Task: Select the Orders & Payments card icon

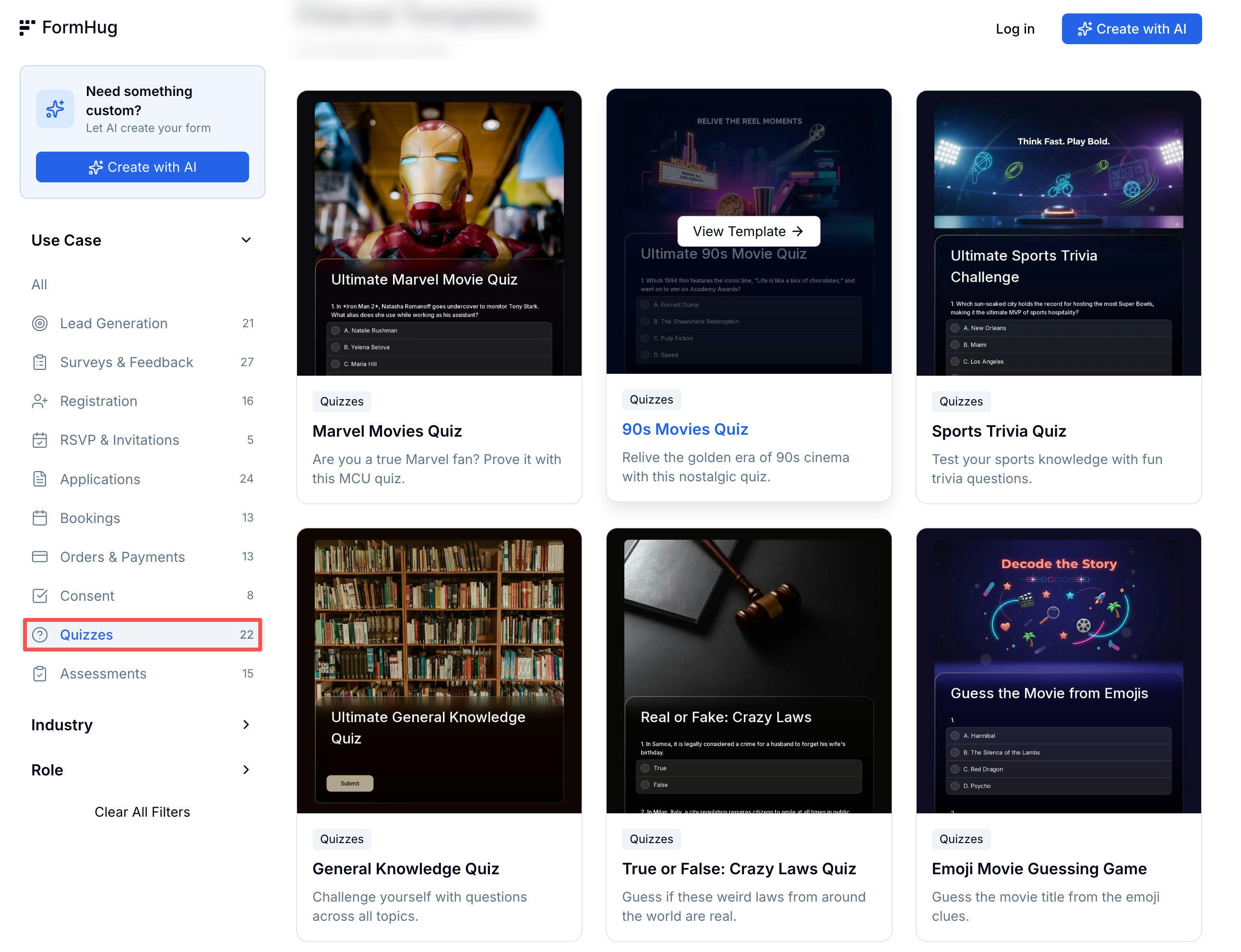Action: click(40, 557)
